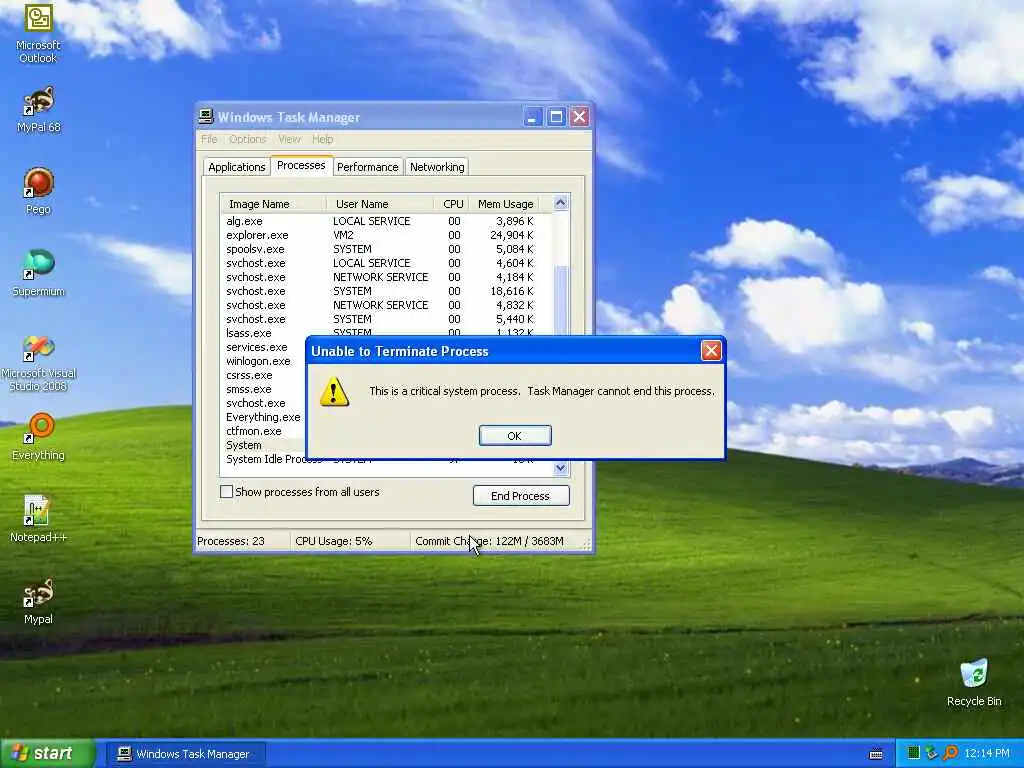
Task: Click the process list scroll down arrow
Action: click(560, 468)
